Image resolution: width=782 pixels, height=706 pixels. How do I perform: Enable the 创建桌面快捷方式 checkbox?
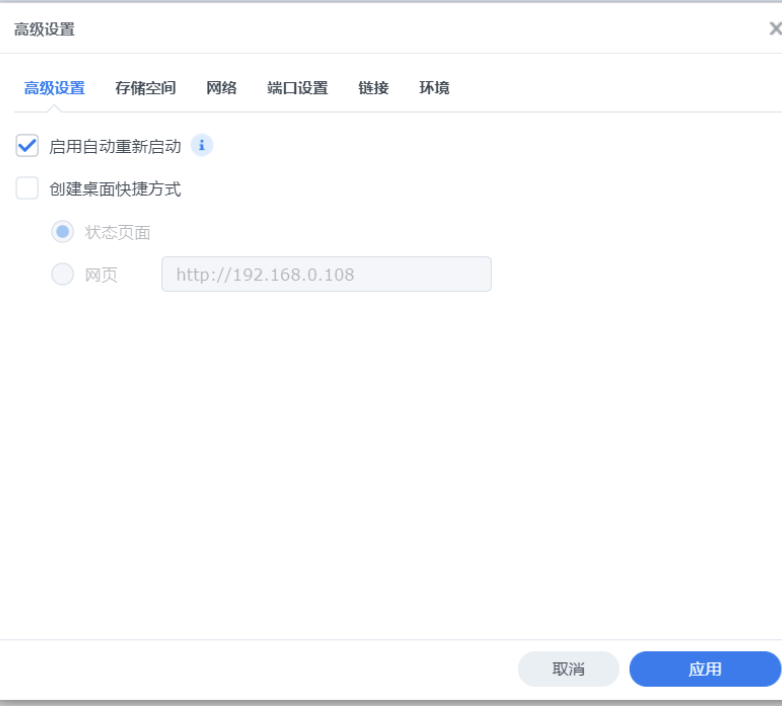[x=28, y=188]
